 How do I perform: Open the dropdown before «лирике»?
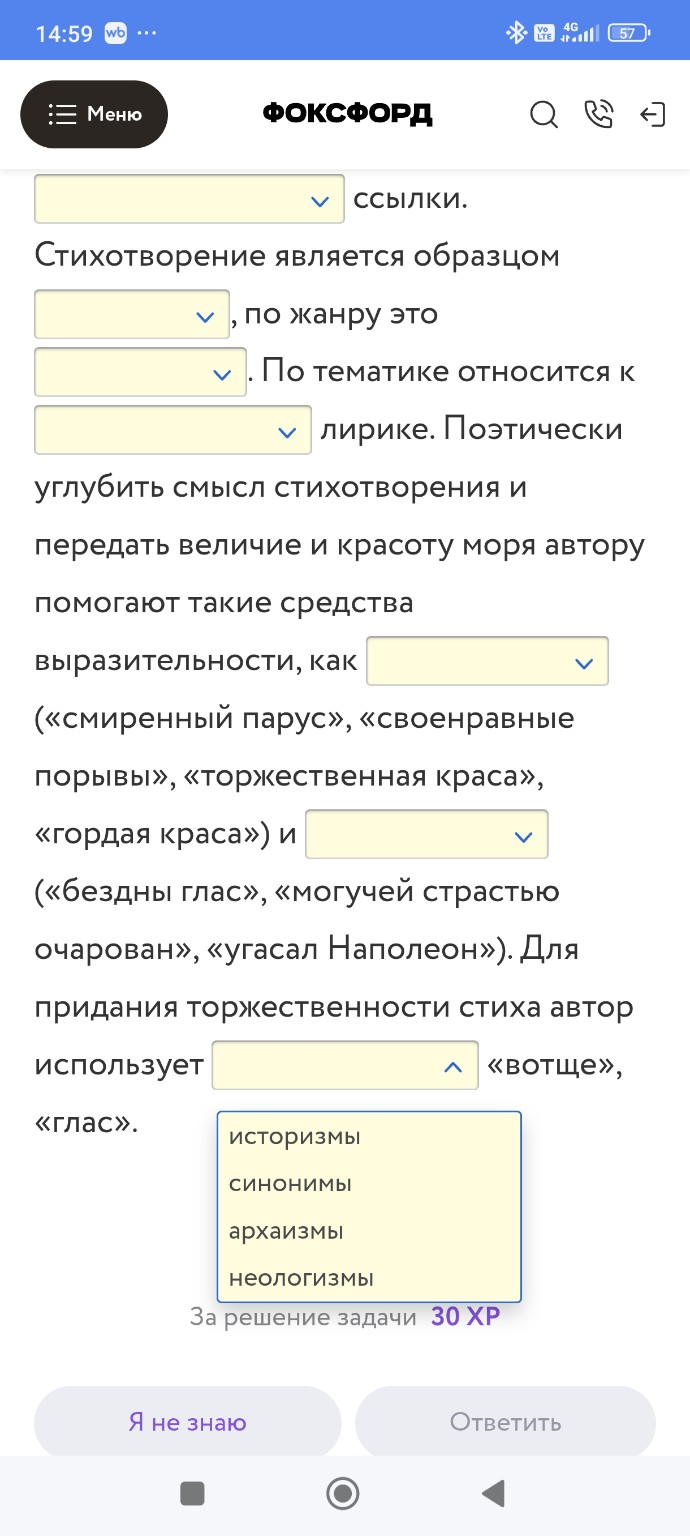[x=172, y=430]
